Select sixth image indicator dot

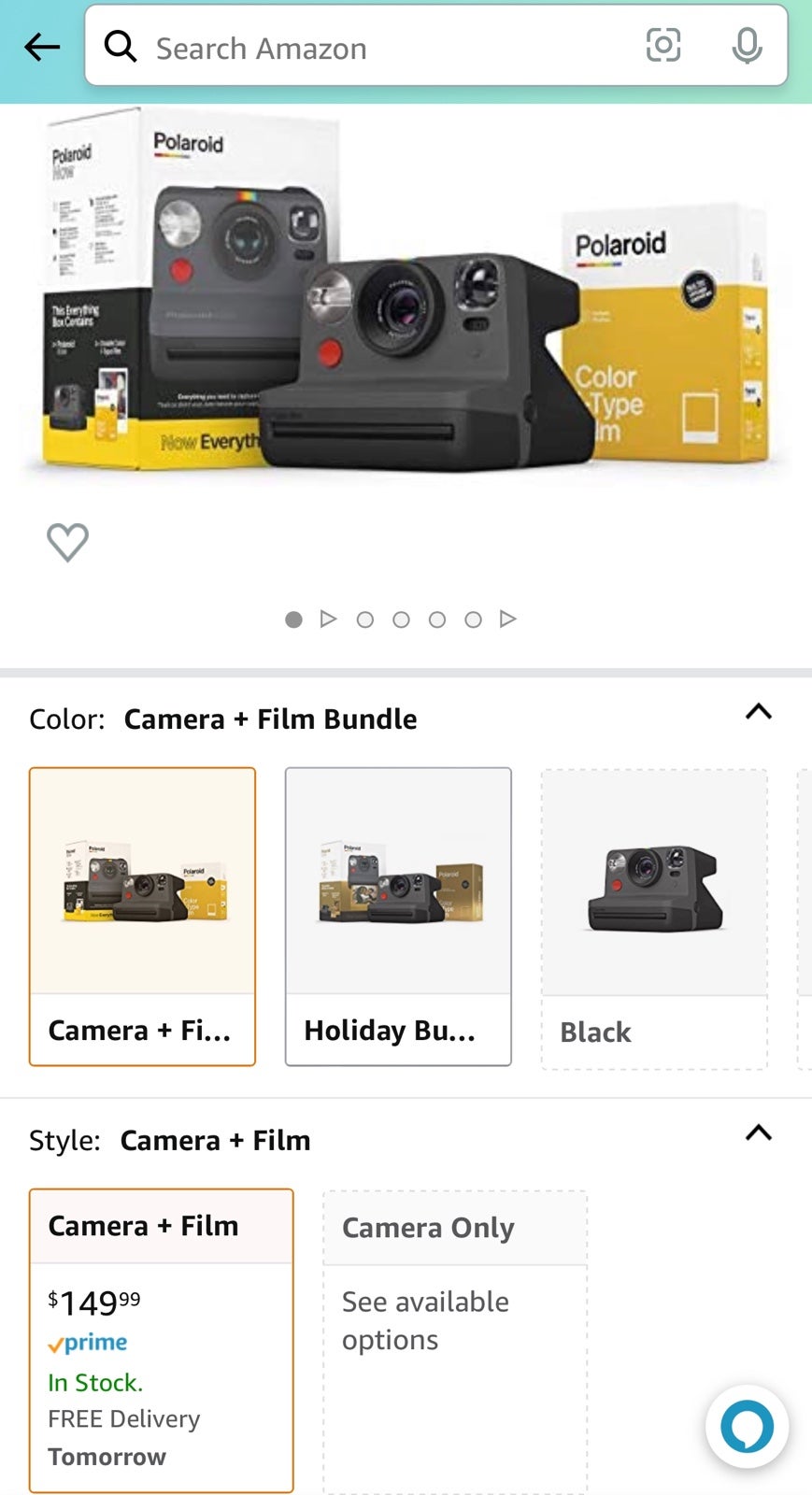[473, 619]
